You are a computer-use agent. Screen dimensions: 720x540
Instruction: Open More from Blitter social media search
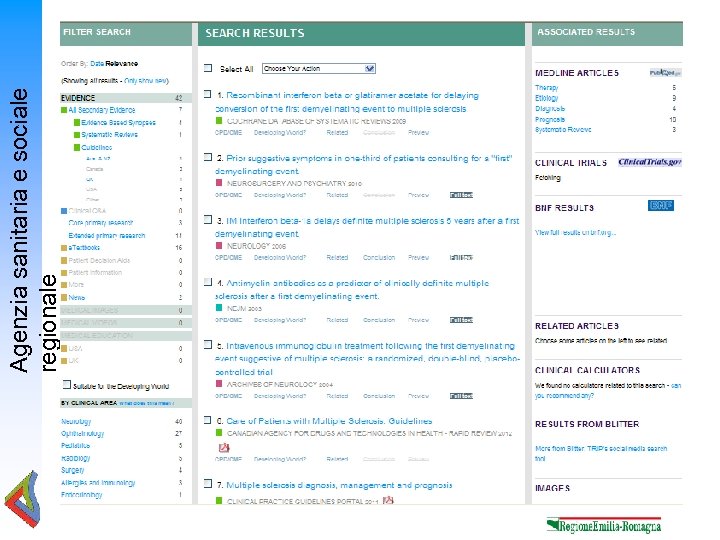601,453
